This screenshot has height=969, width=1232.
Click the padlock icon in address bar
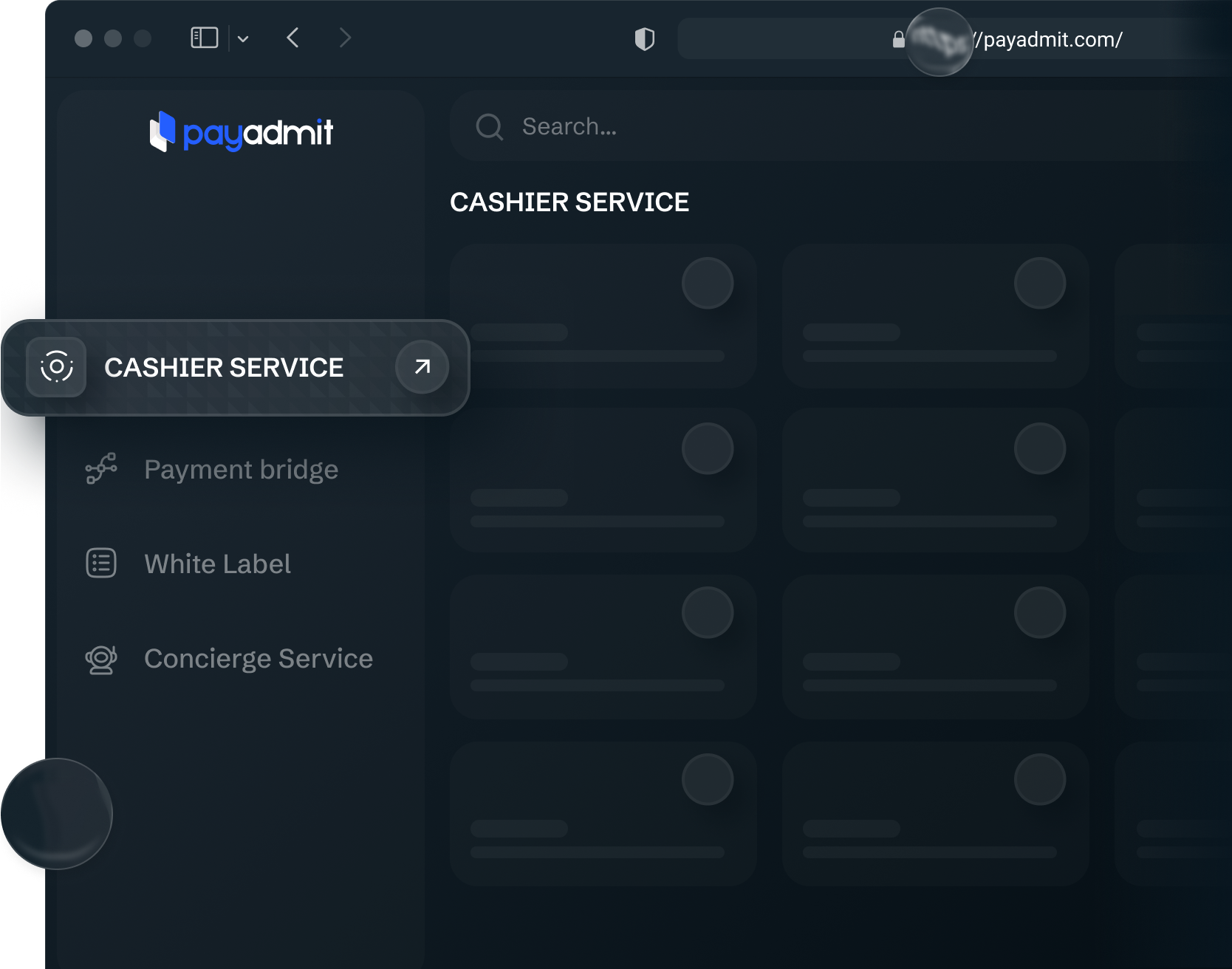(x=898, y=40)
